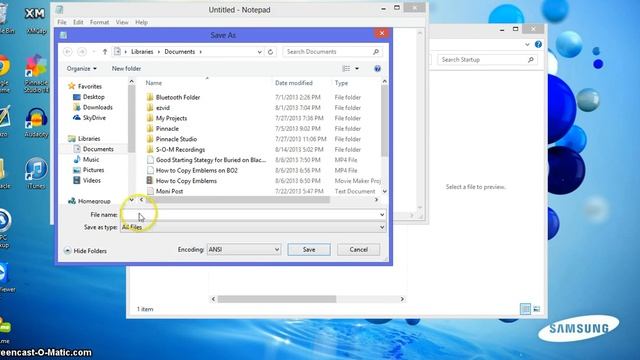This screenshot has width=640, height=360.
Task: Click Documents in the address breadcrumb
Action: click(x=180, y=52)
